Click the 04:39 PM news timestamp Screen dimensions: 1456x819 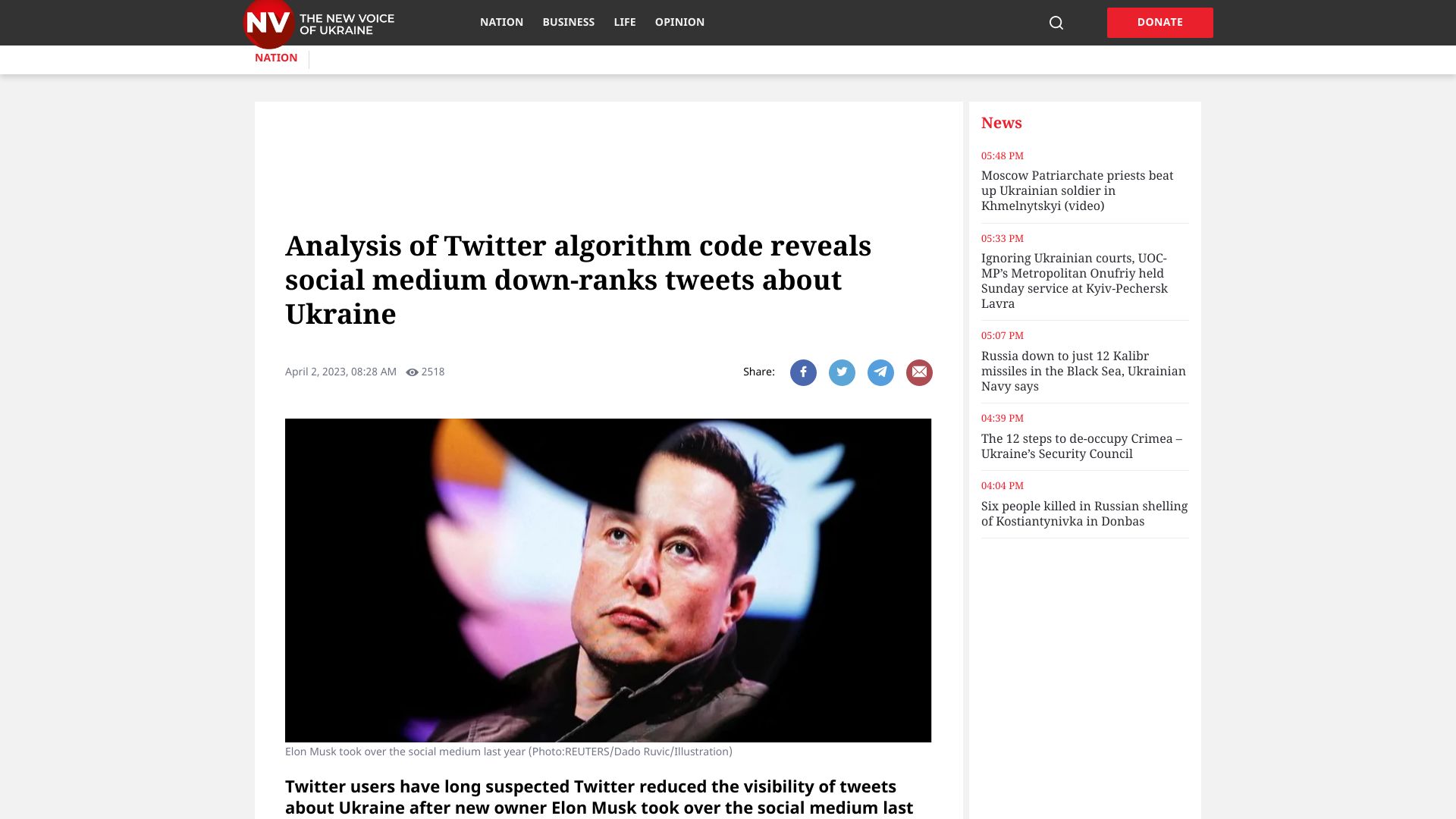1003,418
